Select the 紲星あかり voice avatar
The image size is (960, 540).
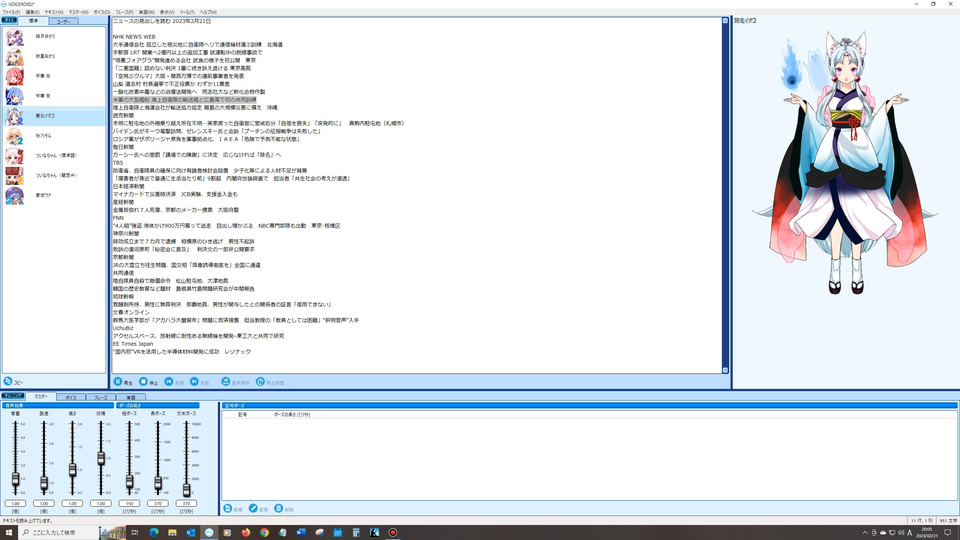point(14,56)
